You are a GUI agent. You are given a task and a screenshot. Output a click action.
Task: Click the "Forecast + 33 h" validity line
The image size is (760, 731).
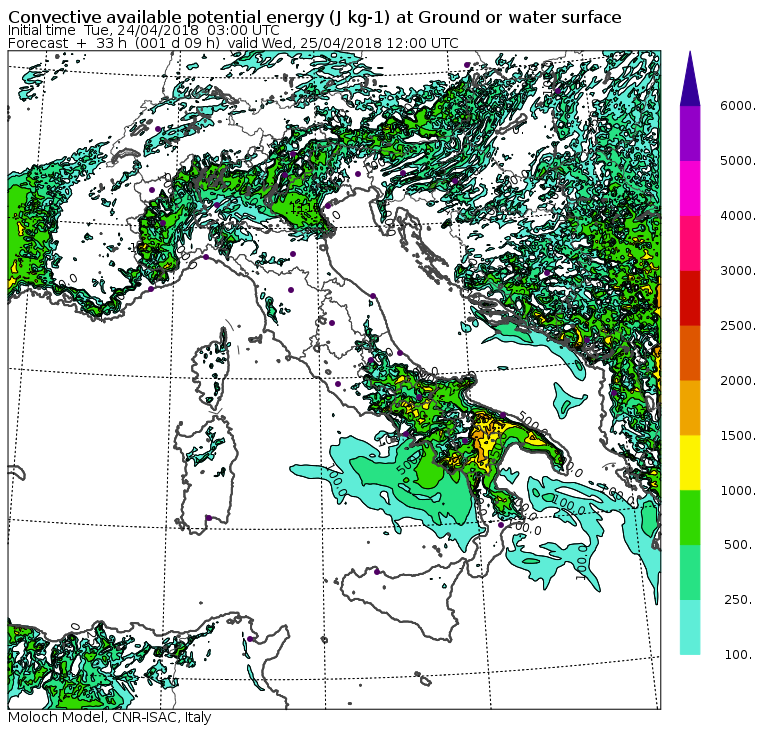(233, 43)
